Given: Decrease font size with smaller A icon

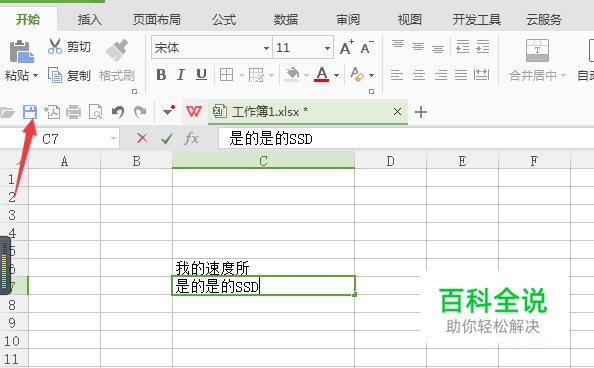Looking at the screenshot, I should click(366, 47).
